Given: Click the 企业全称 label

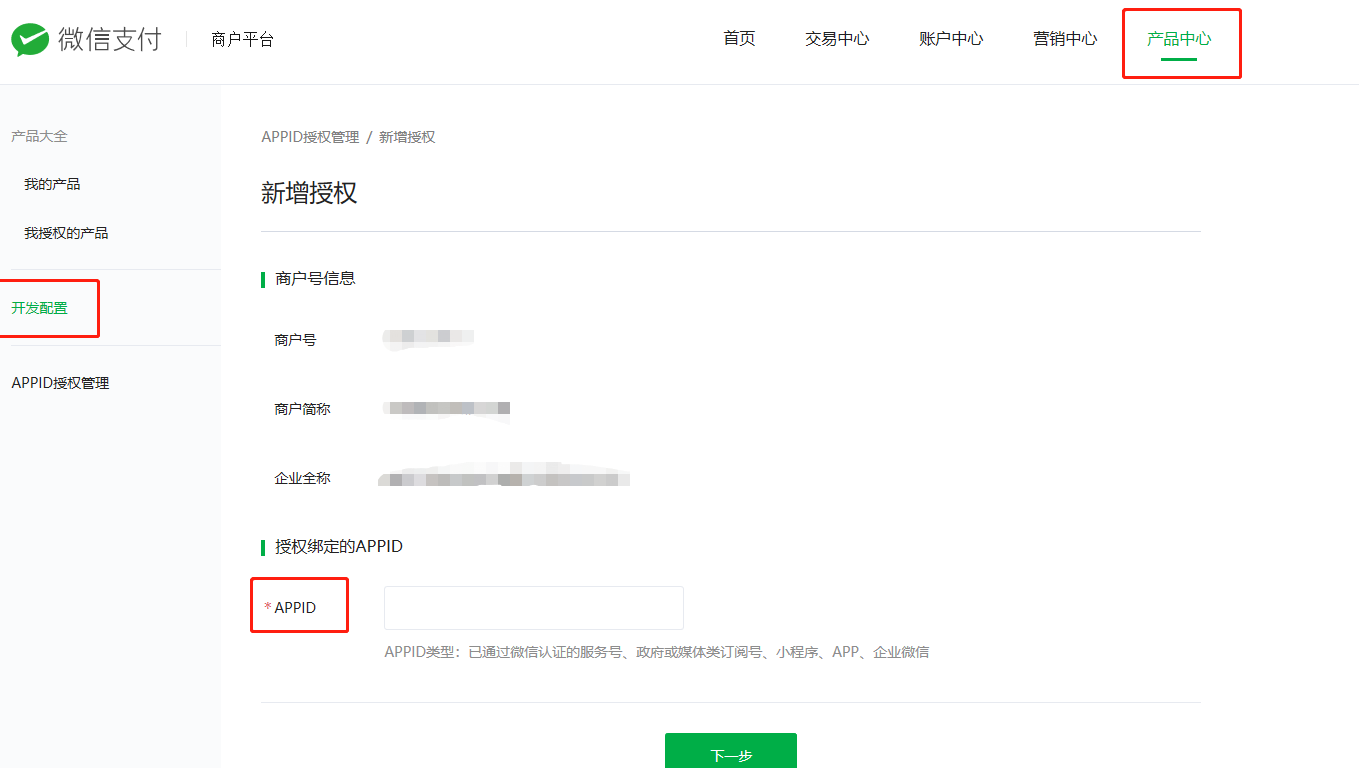Looking at the screenshot, I should 302,478.
